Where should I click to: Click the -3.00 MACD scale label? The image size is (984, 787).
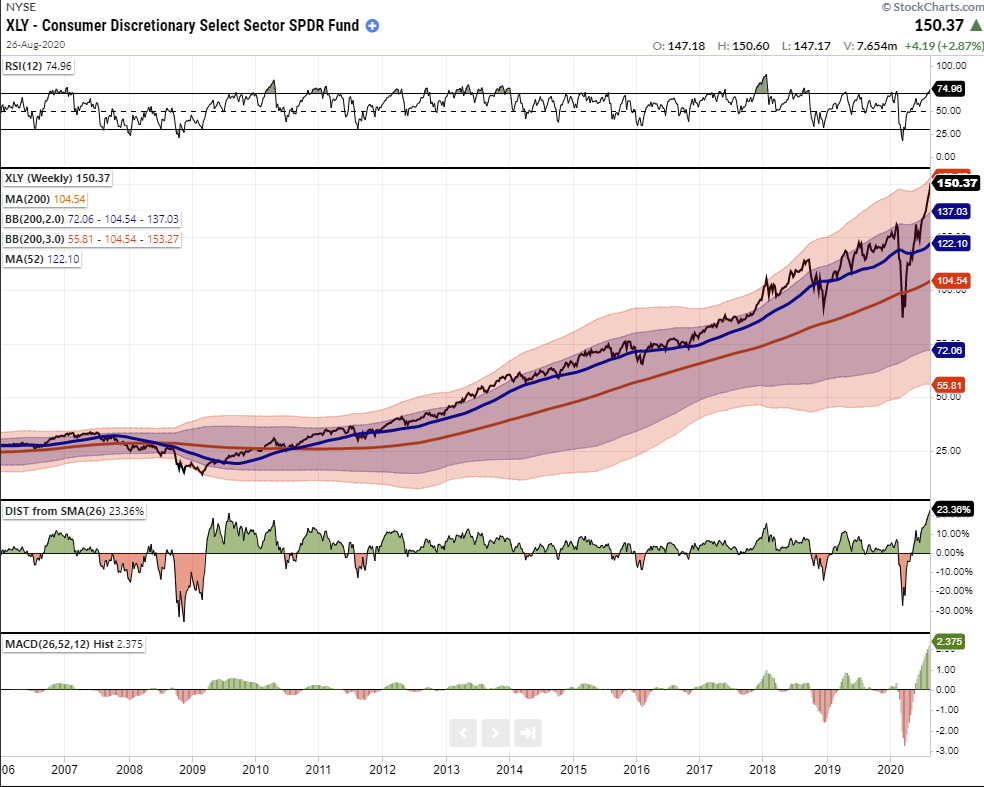[948, 751]
